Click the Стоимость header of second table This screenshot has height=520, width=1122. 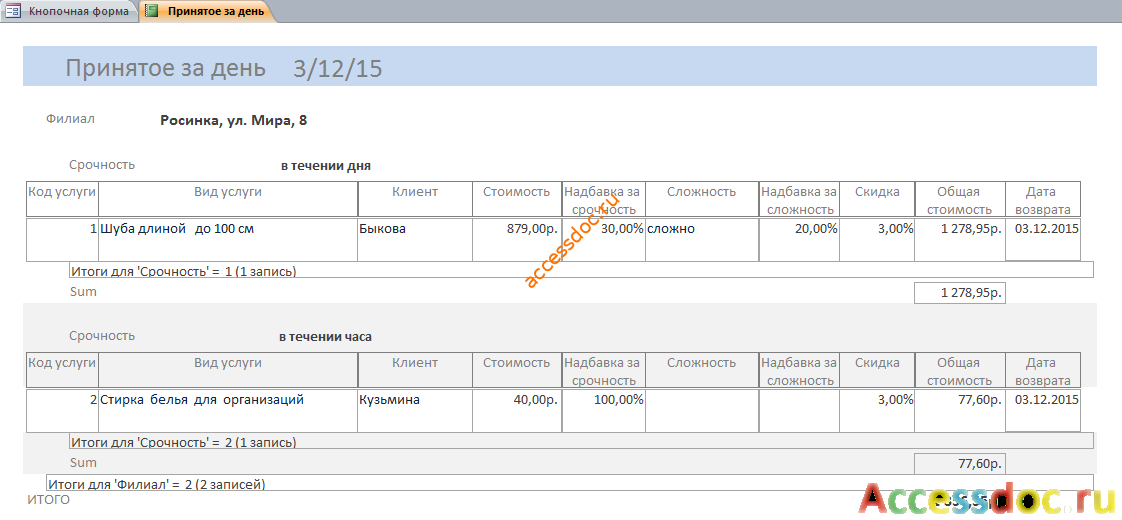tap(517, 370)
